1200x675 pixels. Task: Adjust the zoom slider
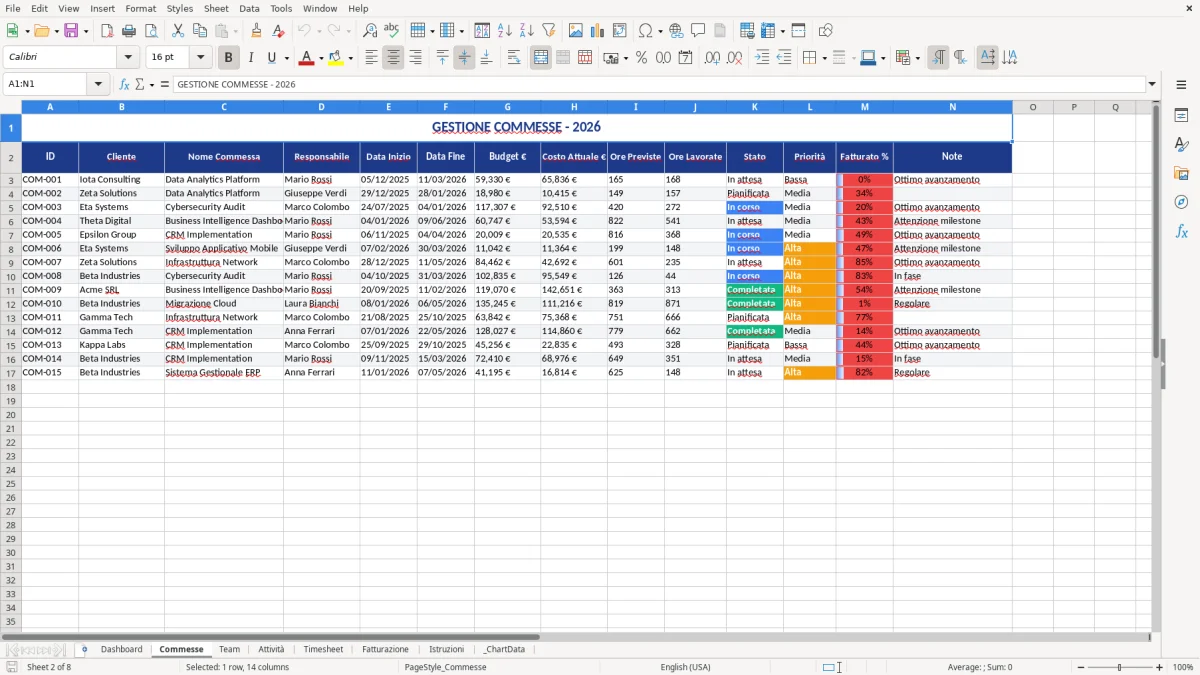point(1118,667)
